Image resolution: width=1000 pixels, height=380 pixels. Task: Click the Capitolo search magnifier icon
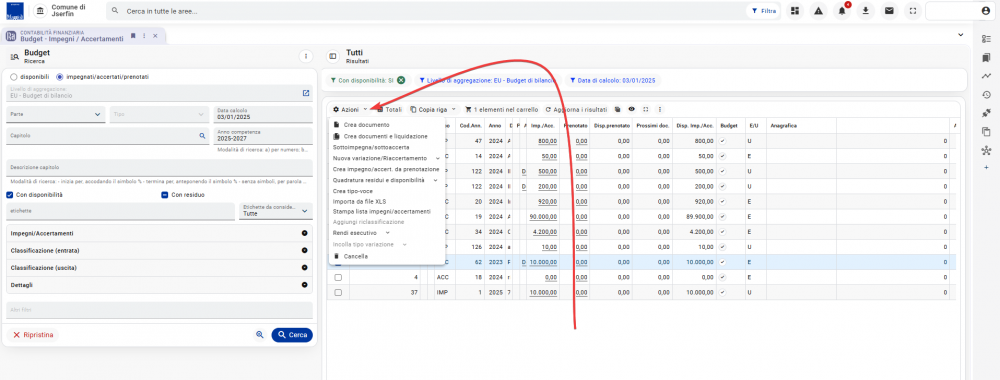click(x=202, y=135)
